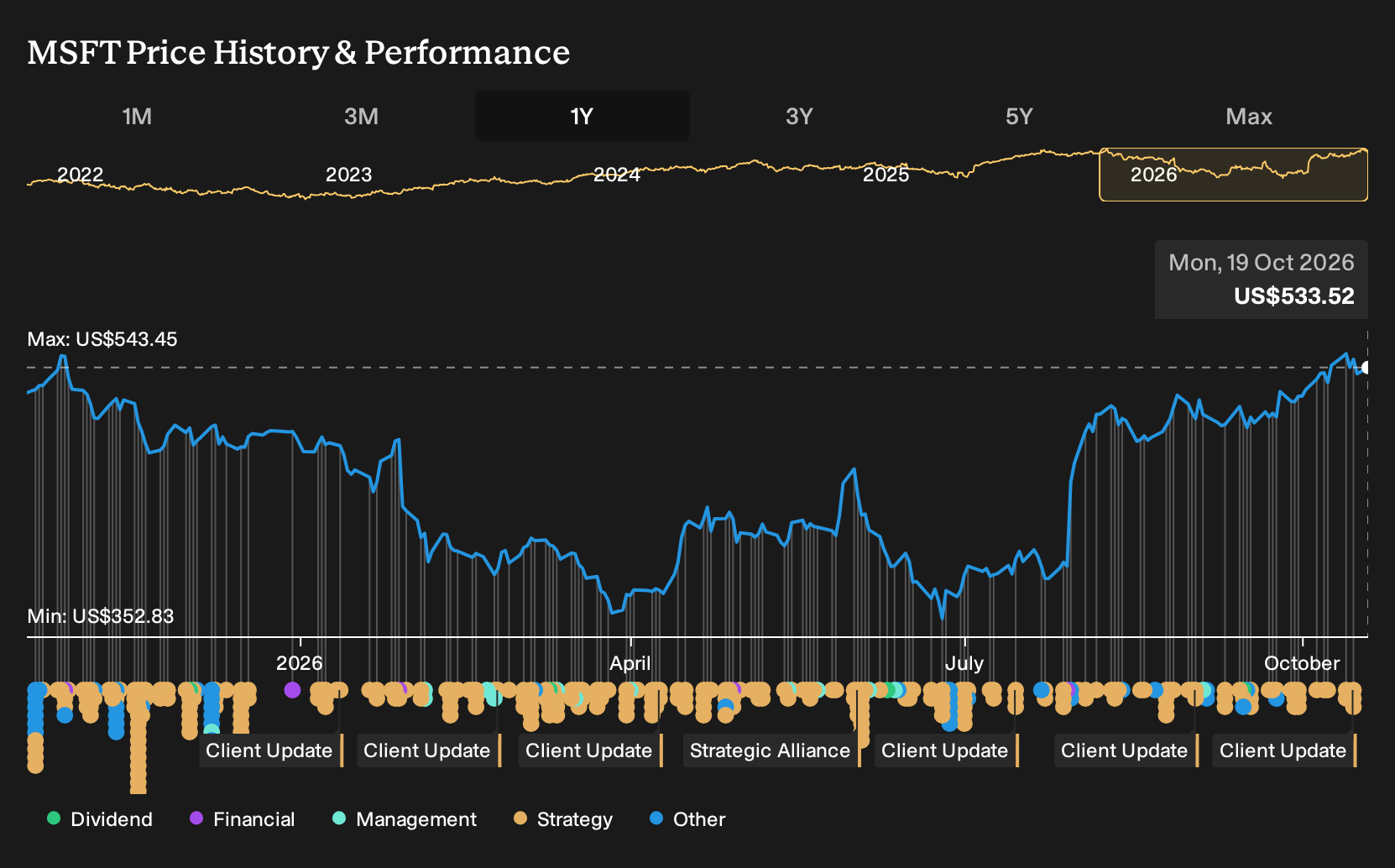
Task: Switch to the 1M time range tab
Action: 137,116
